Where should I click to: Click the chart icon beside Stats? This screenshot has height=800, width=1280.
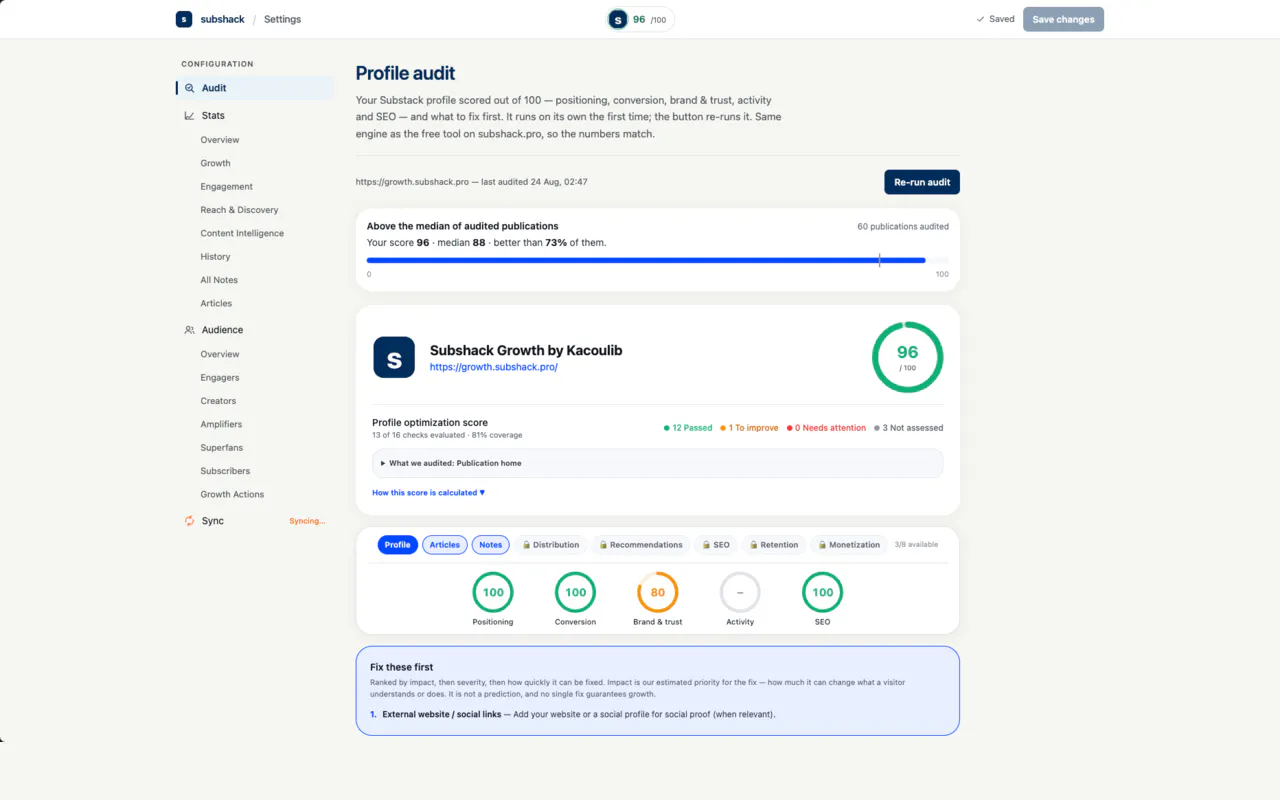tap(189, 116)
